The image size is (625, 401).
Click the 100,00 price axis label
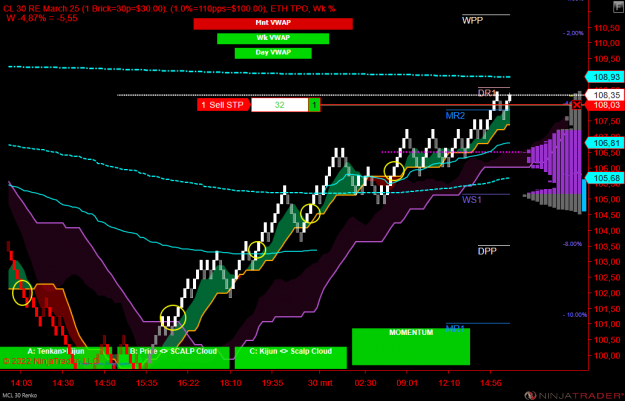(x=607, y=355)
